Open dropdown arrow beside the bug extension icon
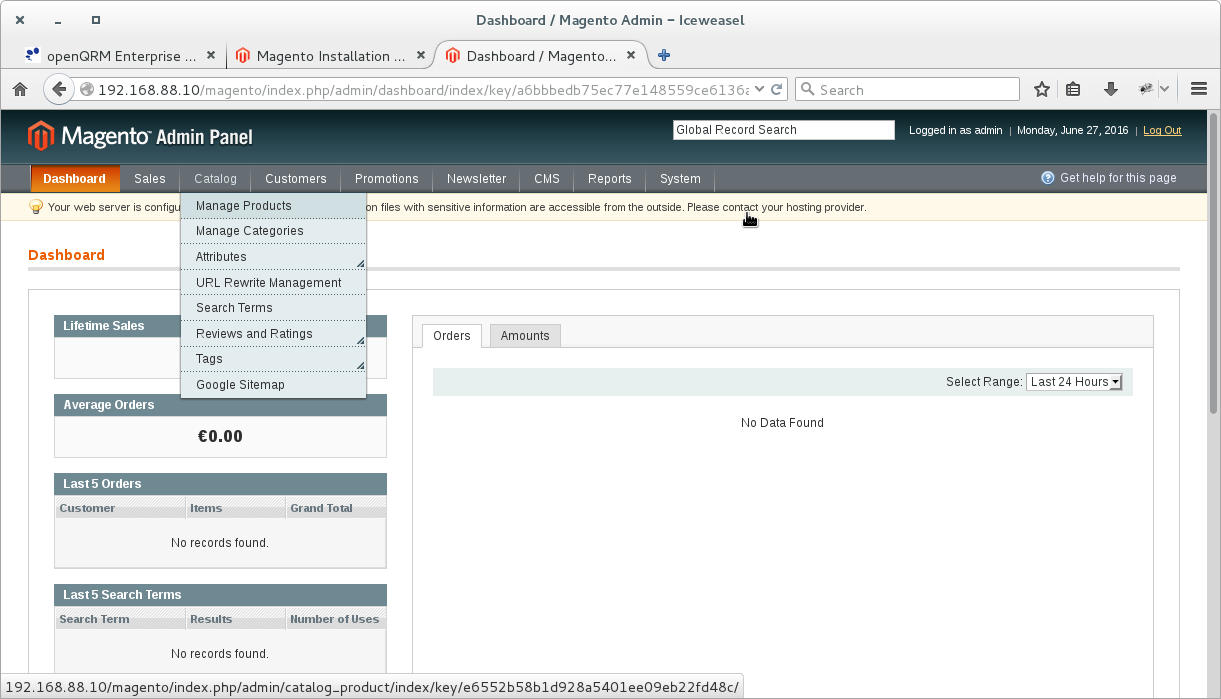 1165,89
